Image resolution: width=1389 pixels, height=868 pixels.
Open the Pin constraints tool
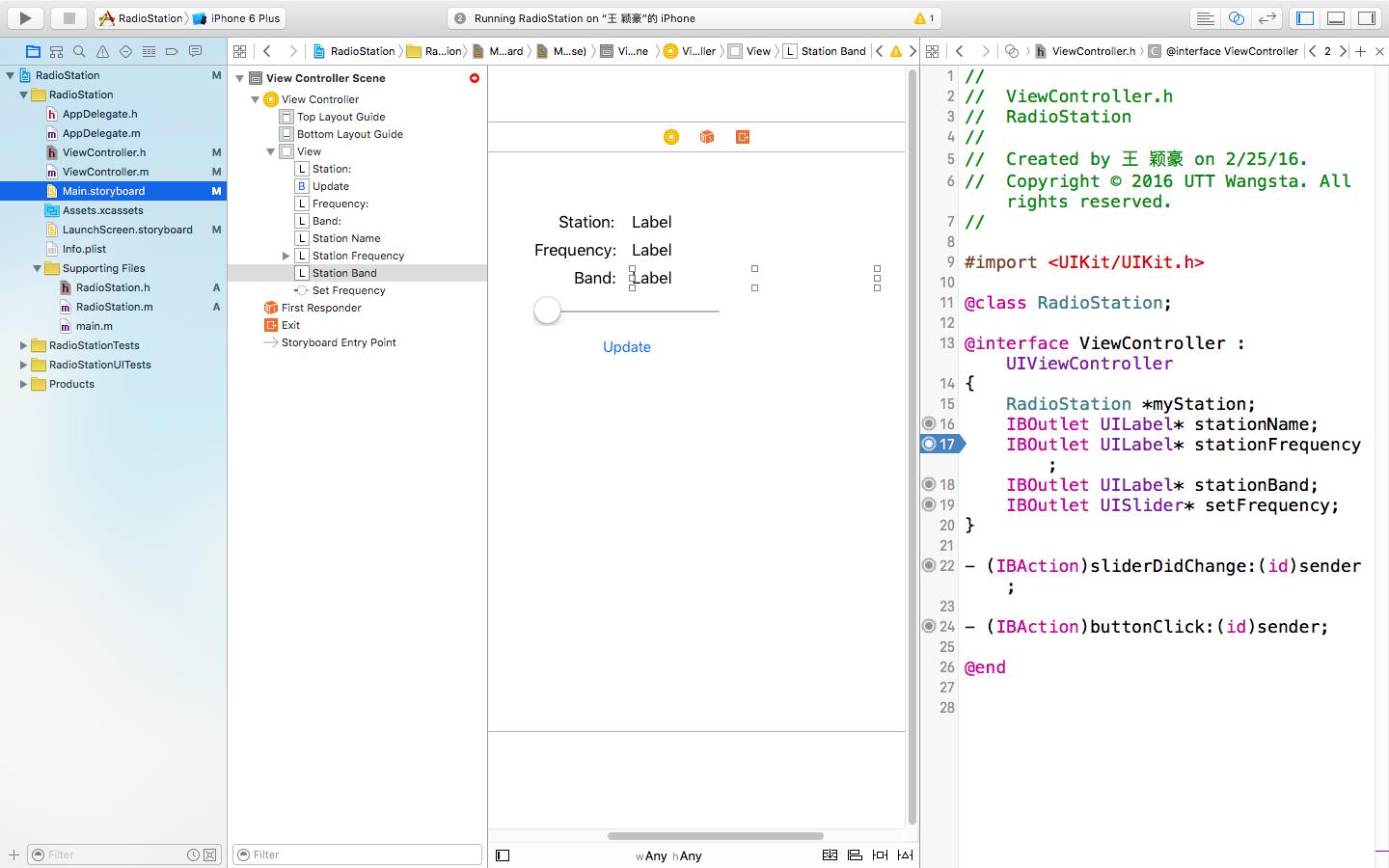[880, 854]
